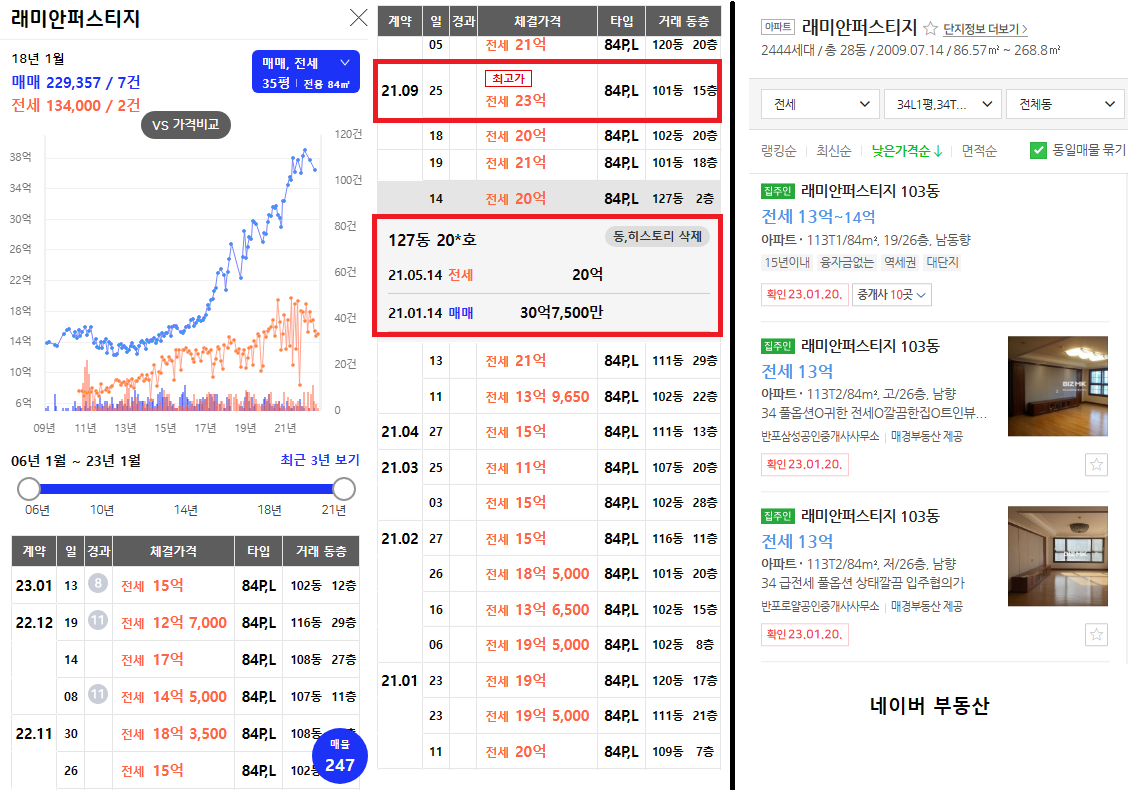Open the 매매, 전세 35평 dropdown
This screenshot has width=1143, height=790.
[306, 72]
